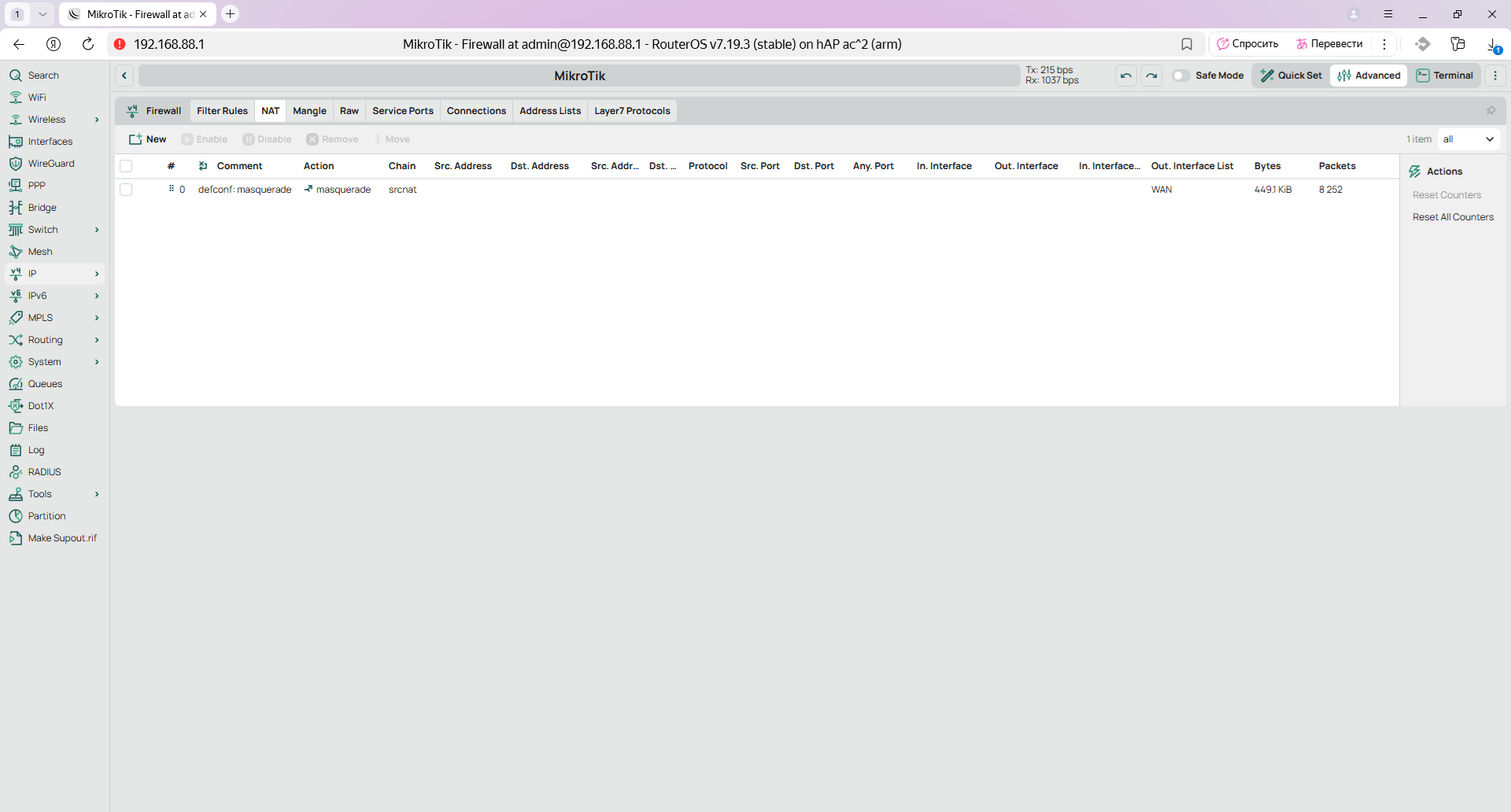Switch to Address Lists tab
1511x812 pixels.
click(x=550, y=111)
